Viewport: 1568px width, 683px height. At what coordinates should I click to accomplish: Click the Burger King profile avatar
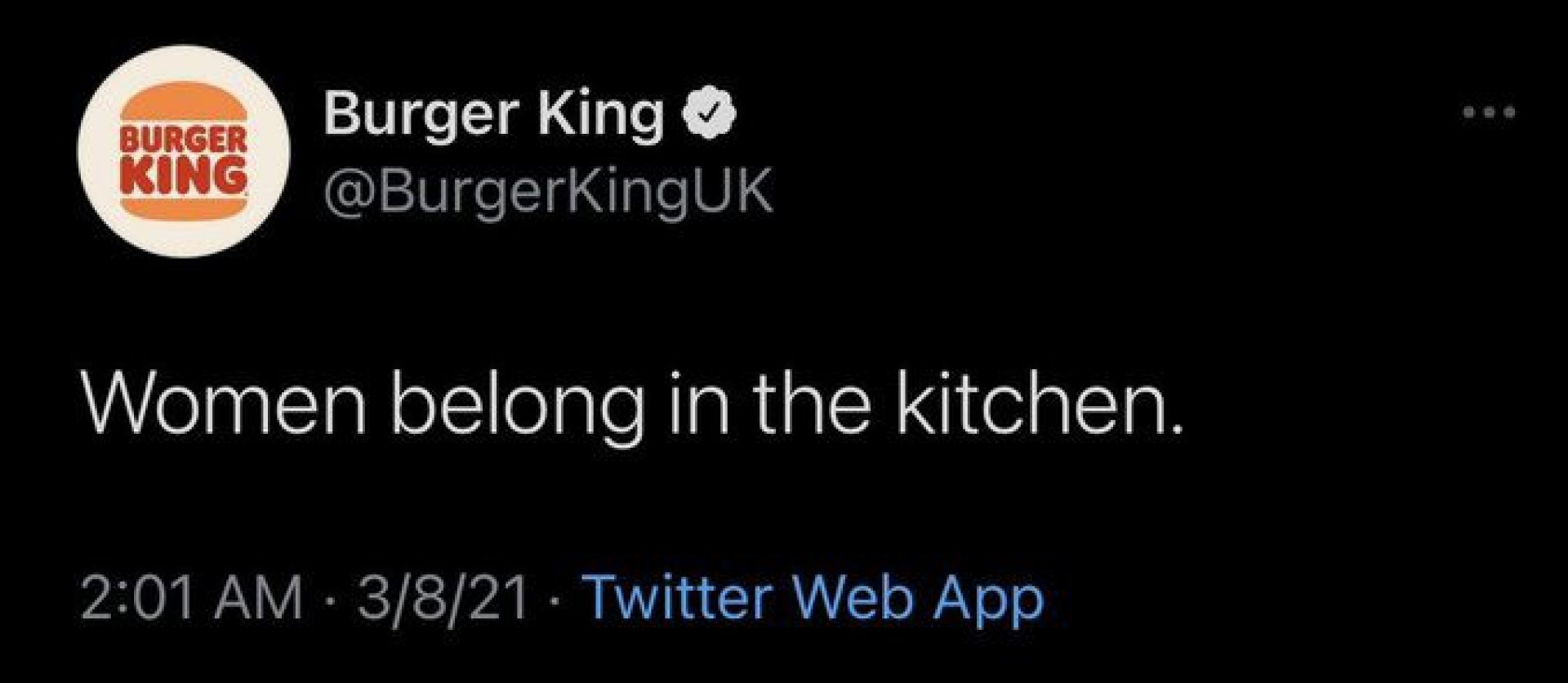[184, 152]
